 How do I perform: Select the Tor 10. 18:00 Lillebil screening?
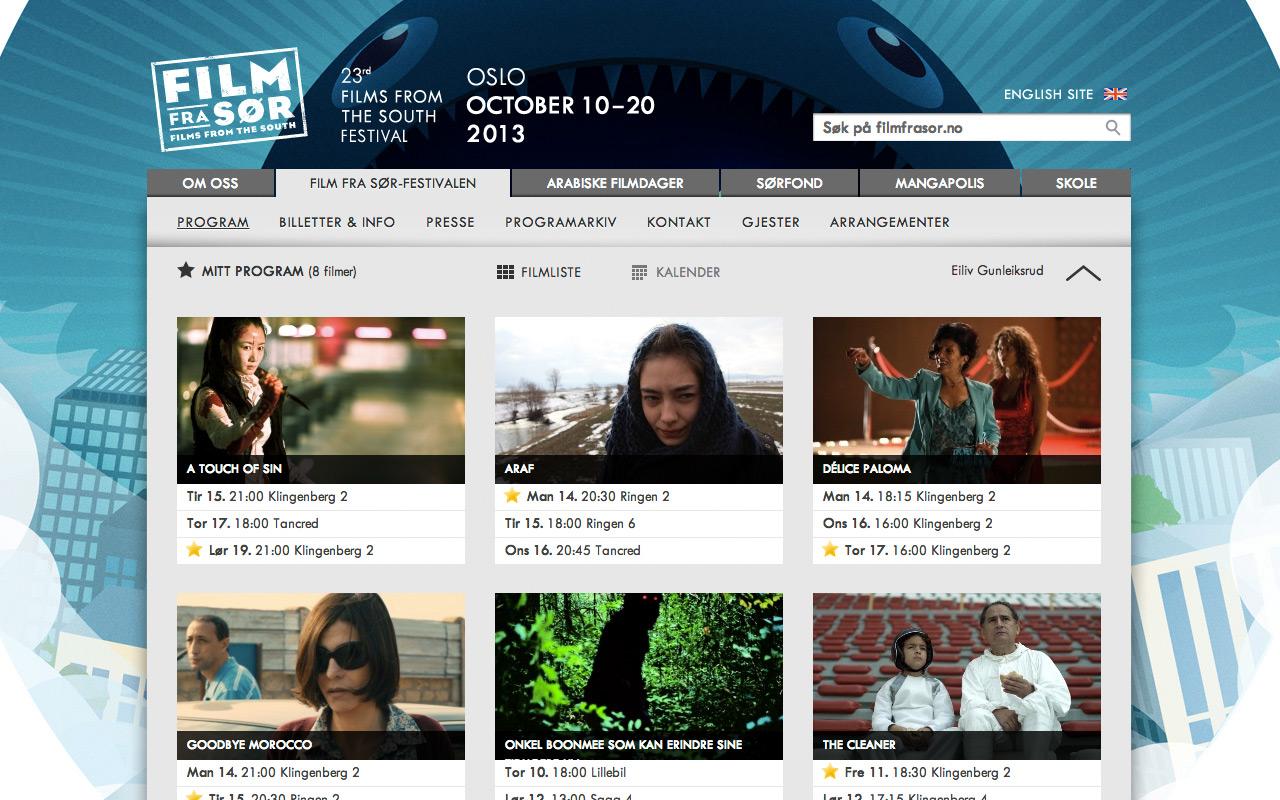pos(639,772)
